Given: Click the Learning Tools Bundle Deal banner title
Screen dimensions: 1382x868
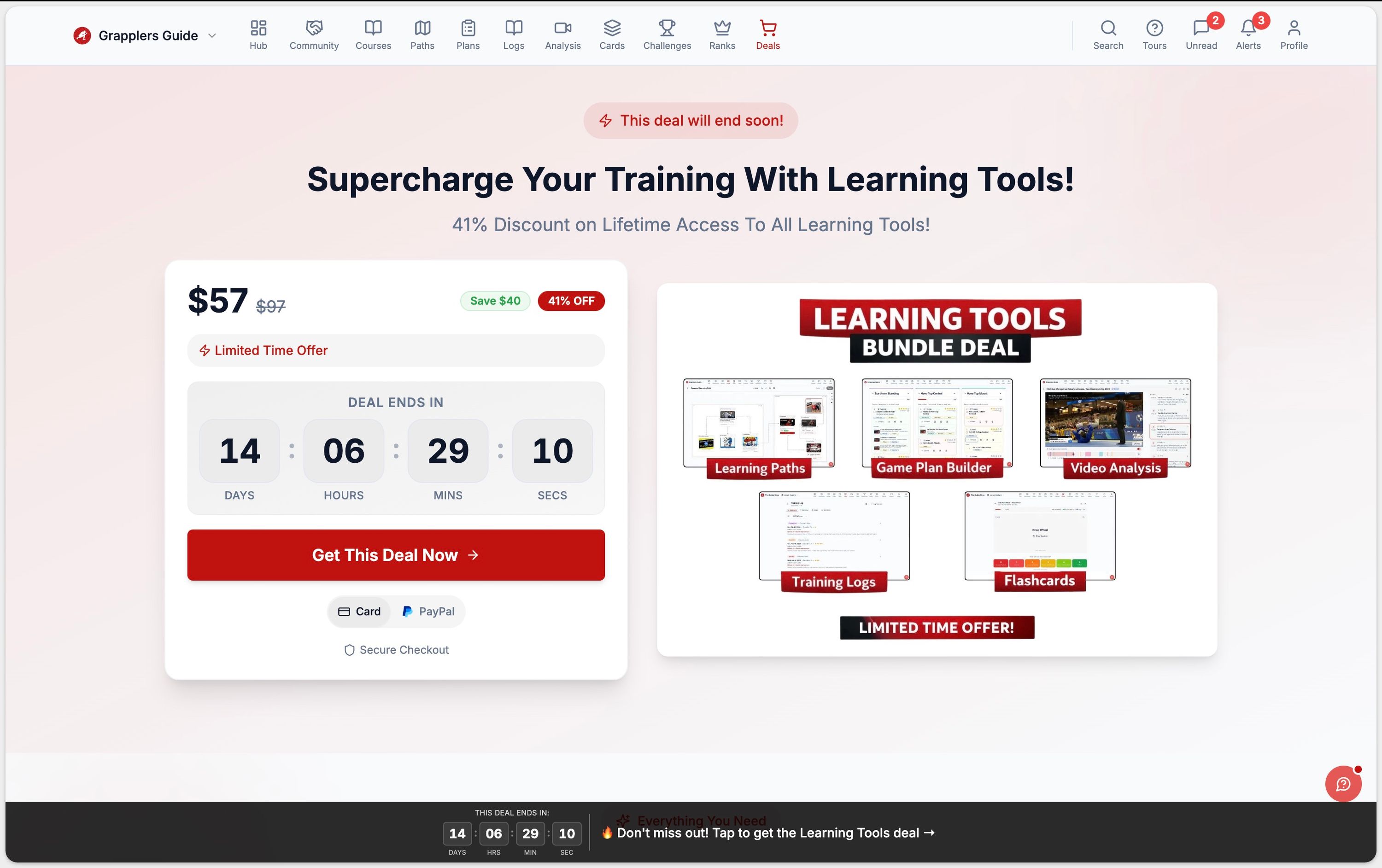Looking at the screenshot, I should [x=940, y=332].
